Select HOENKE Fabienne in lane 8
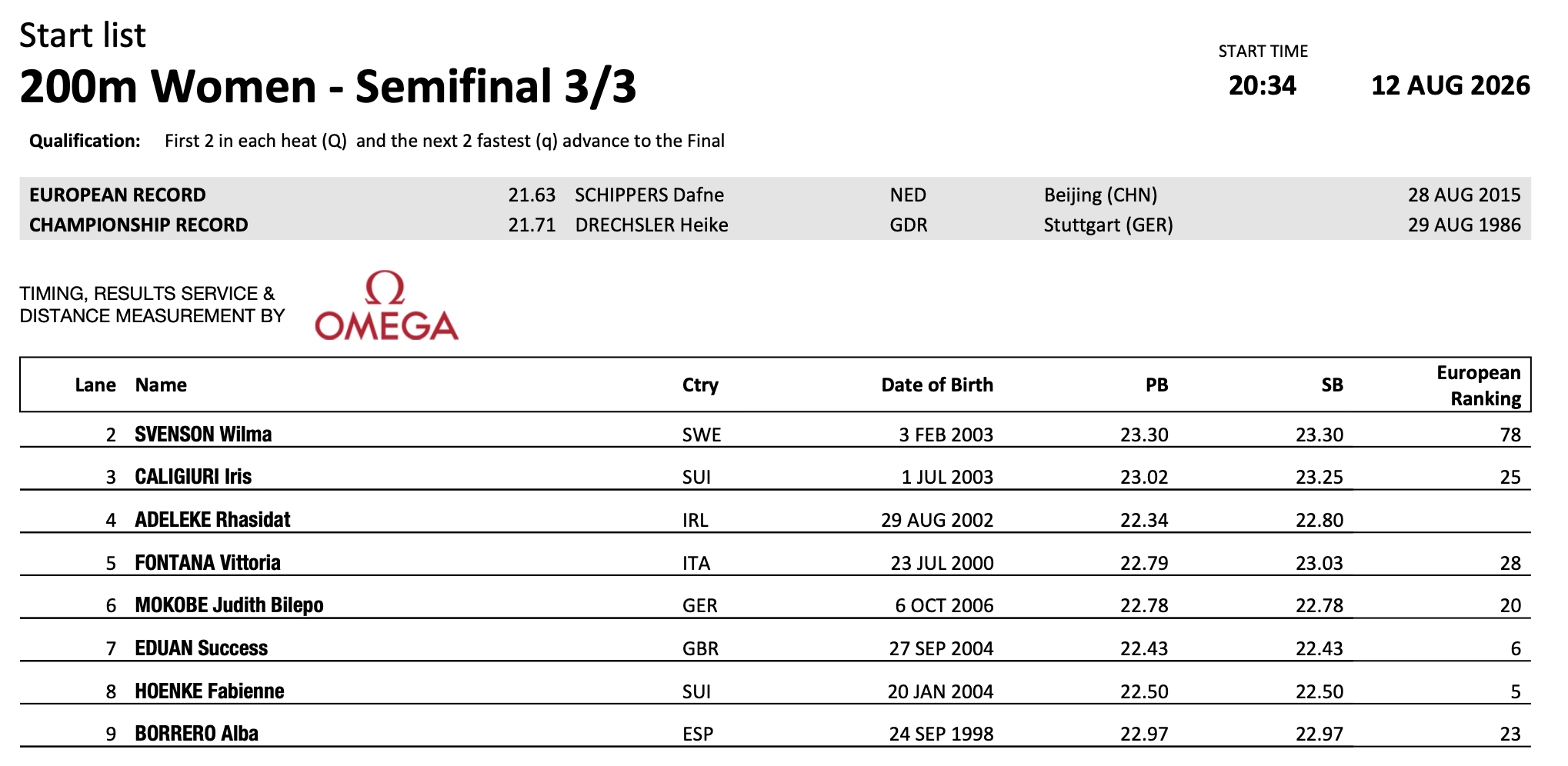Image resolution: width=1568 pixels, height=766 pixels. coord(209,691)
